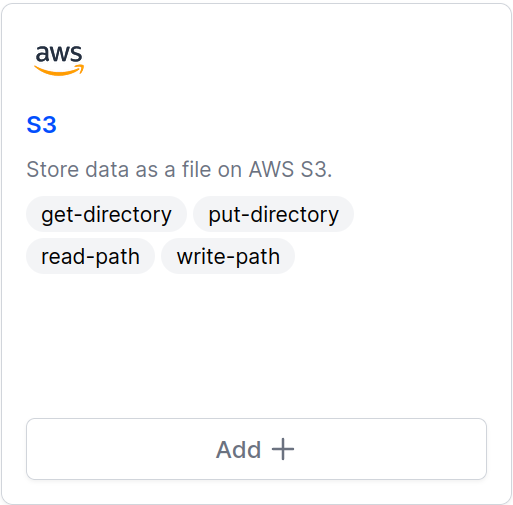The image size is (513, 505).
Task: Choose the read-path capability chip
Action: tap(90, 256)
